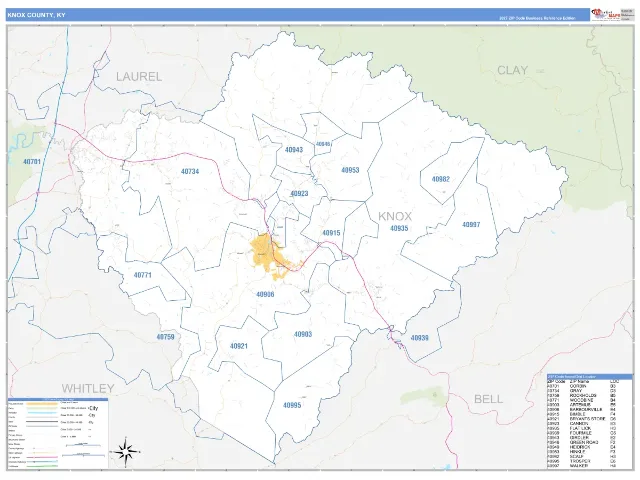Click the upper scale bar in legend
The width and height of the screenshot is (640, 480).
[x=83, y=445]
